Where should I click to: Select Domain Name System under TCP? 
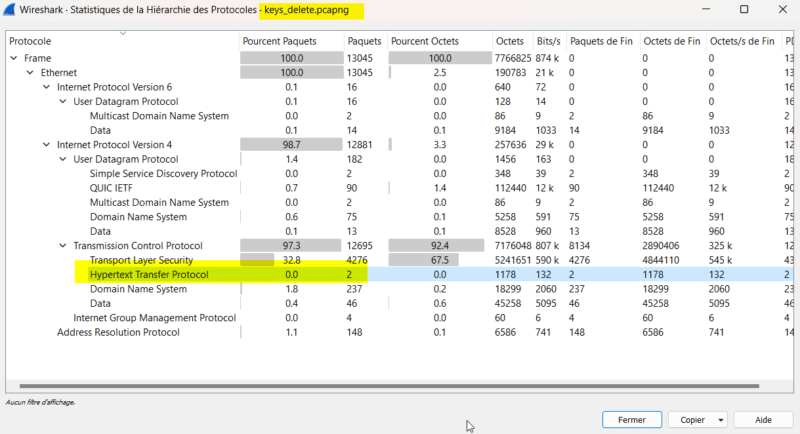point(399,289)
